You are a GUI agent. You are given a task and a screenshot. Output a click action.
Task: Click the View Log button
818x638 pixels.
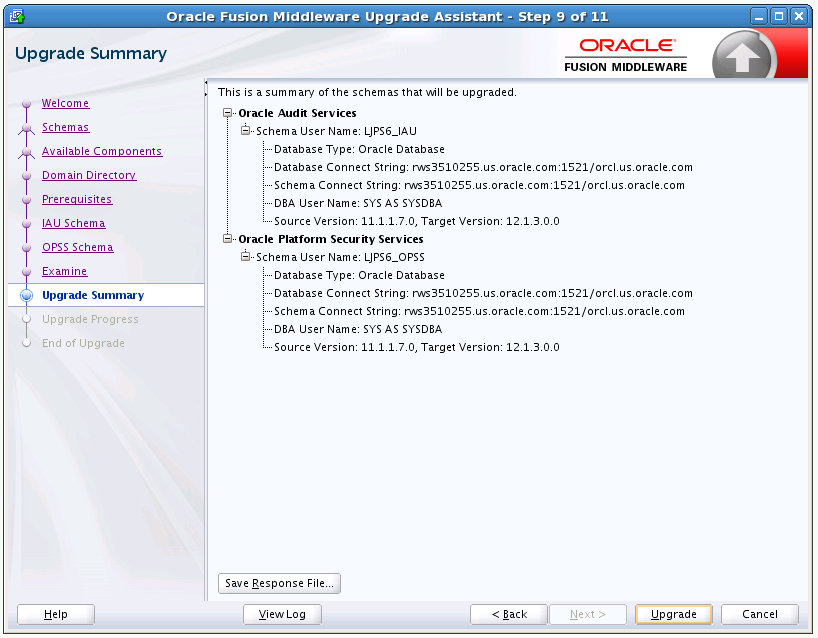pos(282,615)
